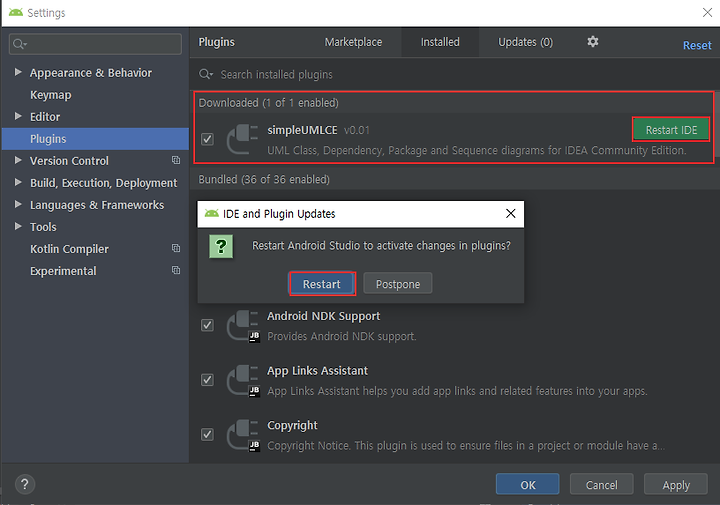Click the simpleUMLCE plugin icon
This screenshot has height=505, width=720.
[x=242, y=139]
